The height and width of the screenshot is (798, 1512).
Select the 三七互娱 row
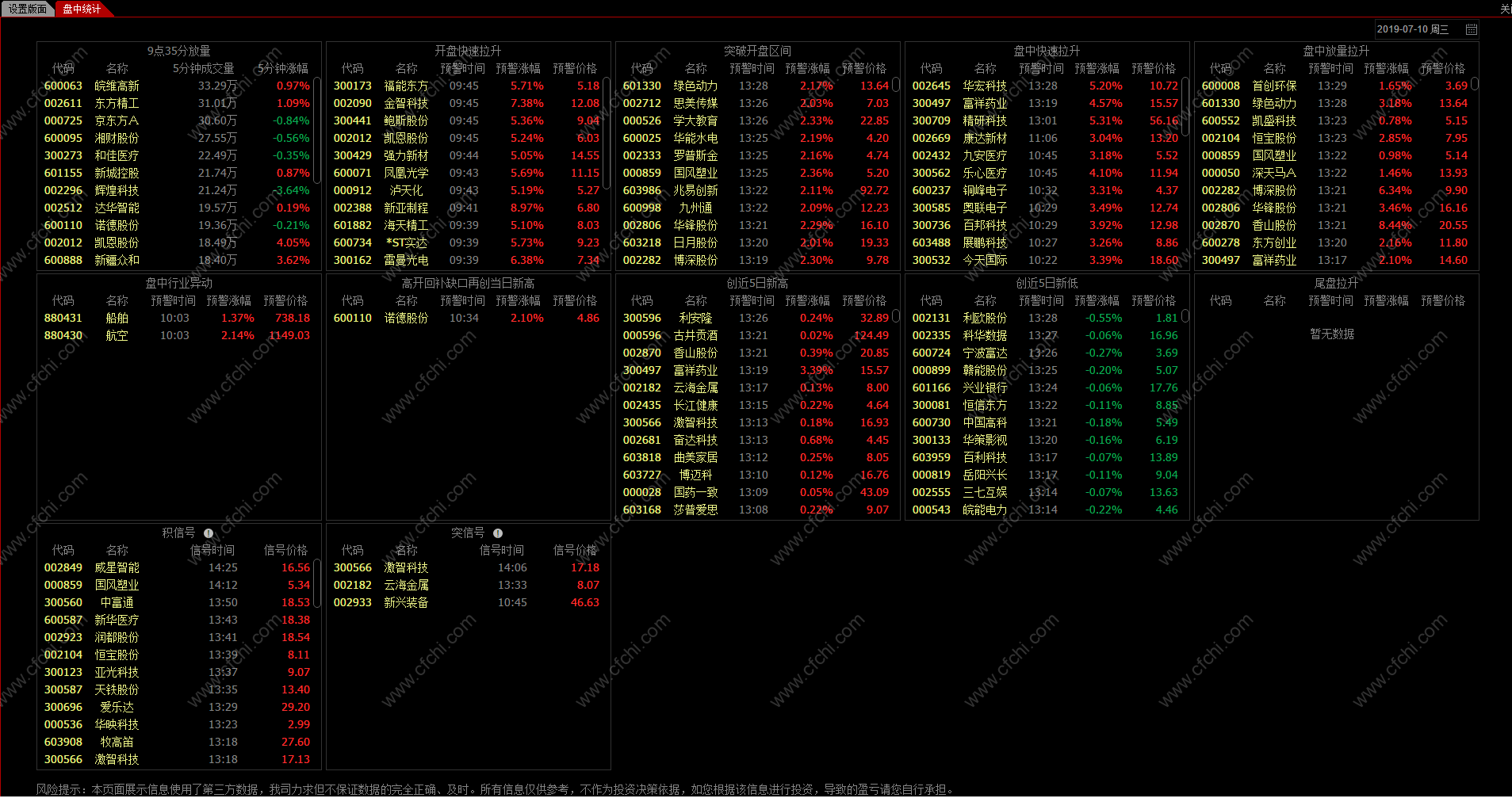(x=1045, y=492)
